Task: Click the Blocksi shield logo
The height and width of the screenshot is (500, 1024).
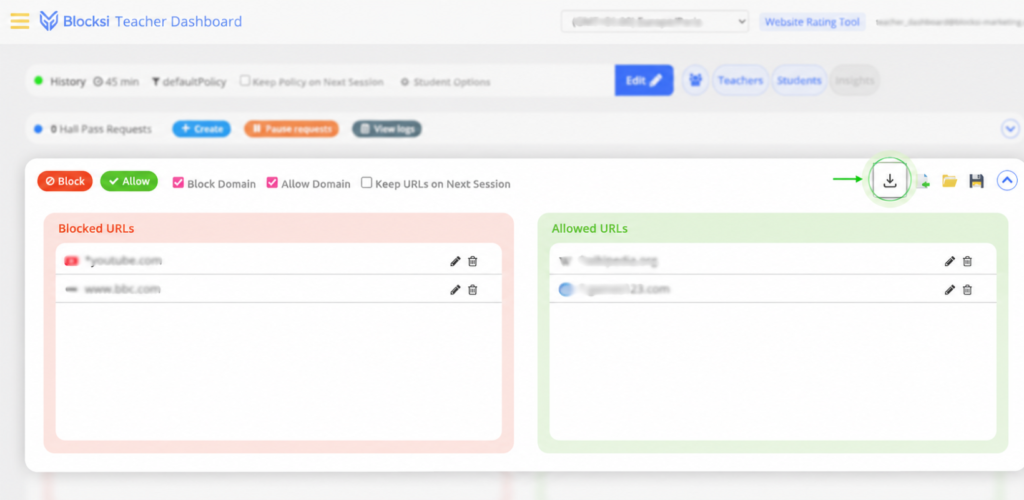Action: click(49, 21)
